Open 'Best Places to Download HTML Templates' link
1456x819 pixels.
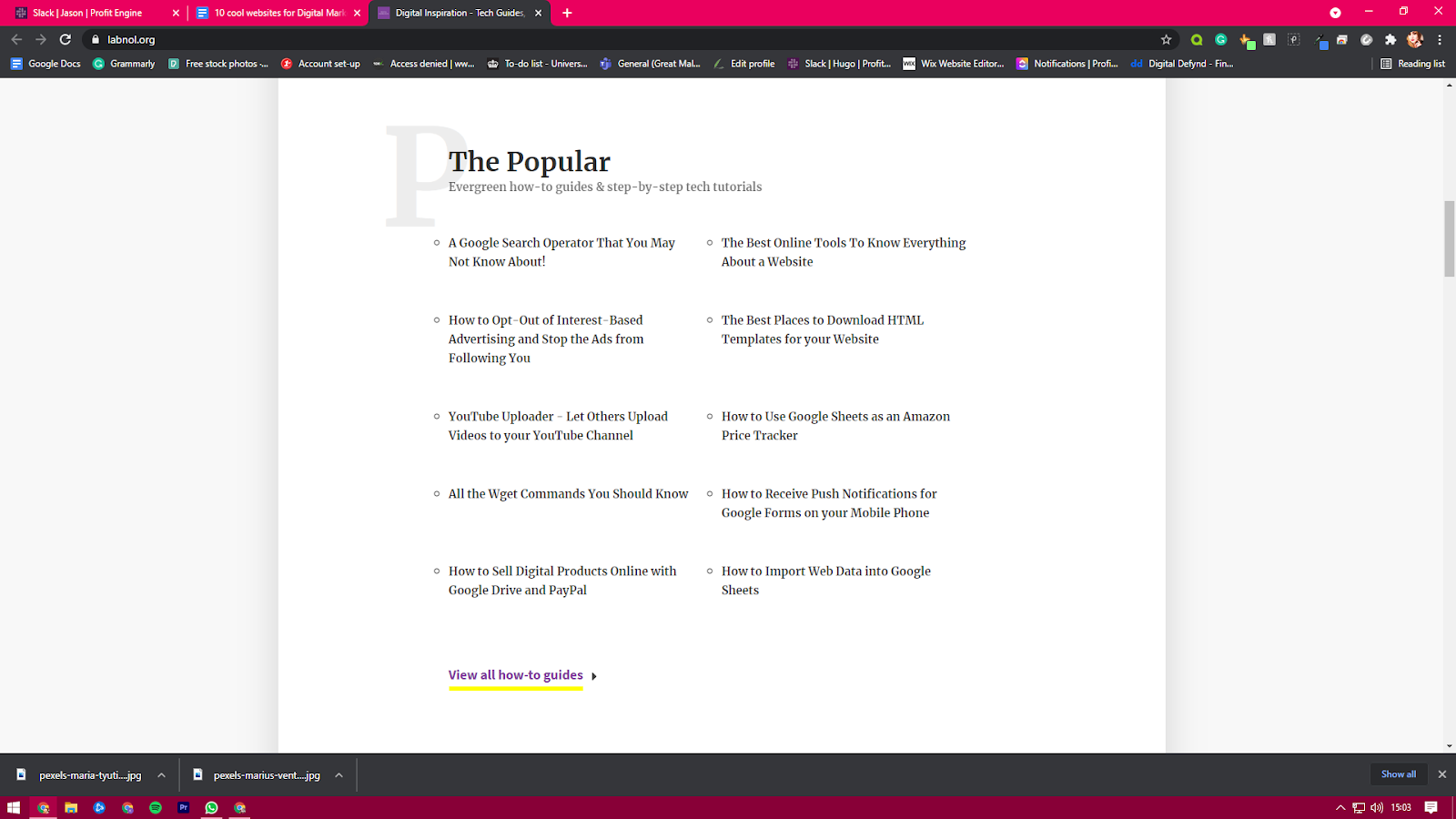click(823, 329)
